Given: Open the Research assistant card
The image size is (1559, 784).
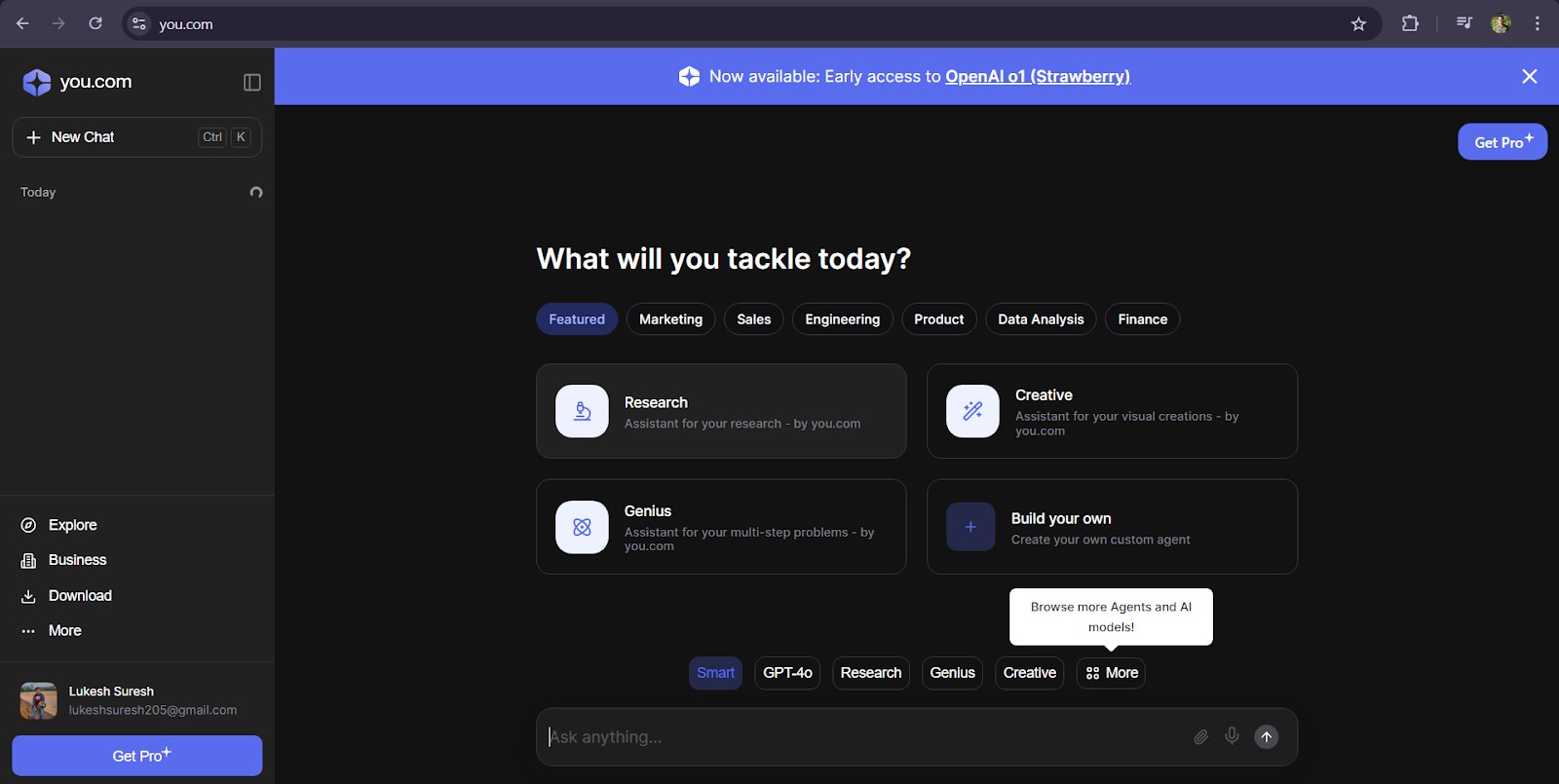Looking at the screenshot, I should [721, 411].
